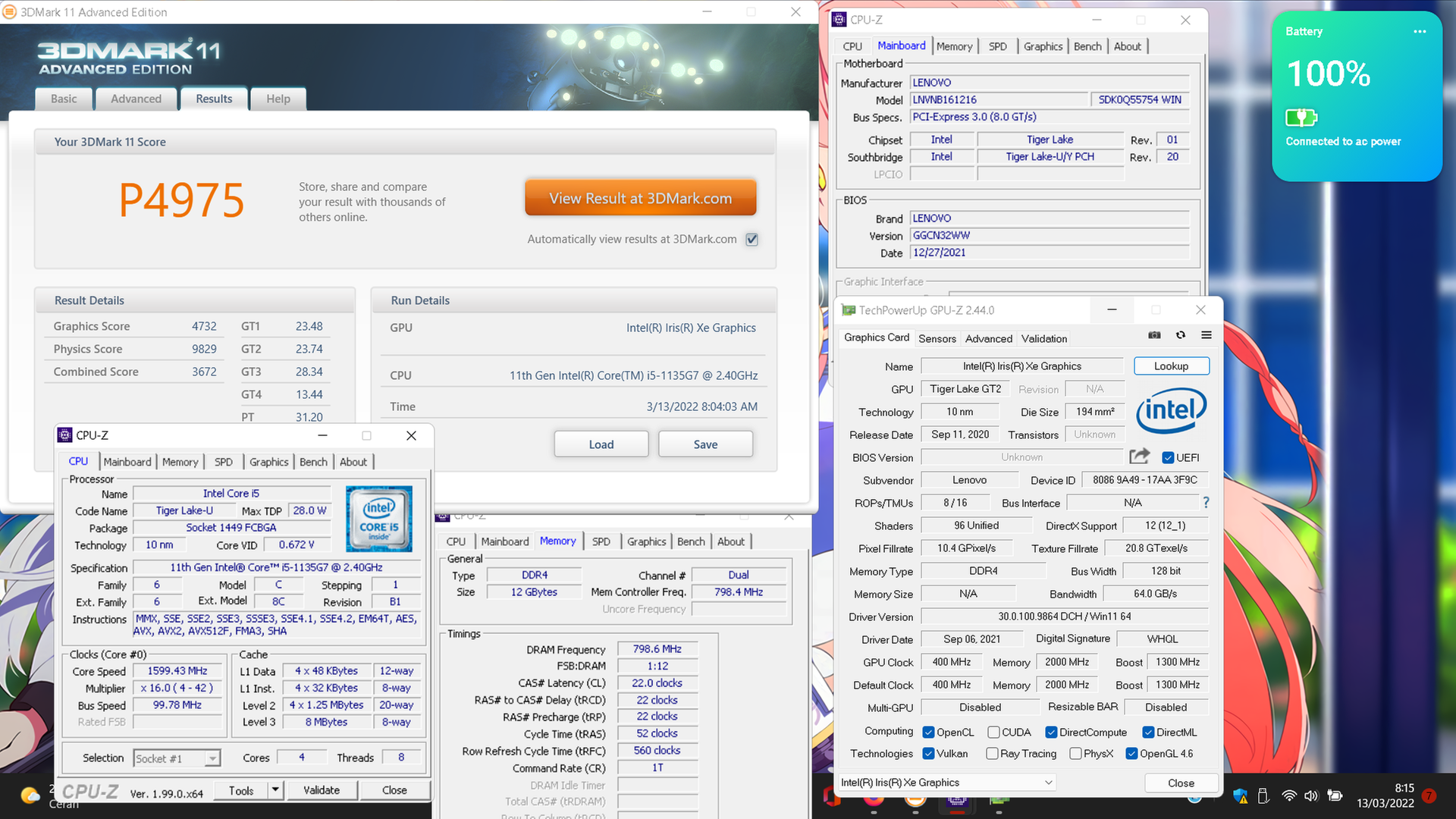Toggle the OpenGL 4.6 checkbox

tap(1131, 753)
